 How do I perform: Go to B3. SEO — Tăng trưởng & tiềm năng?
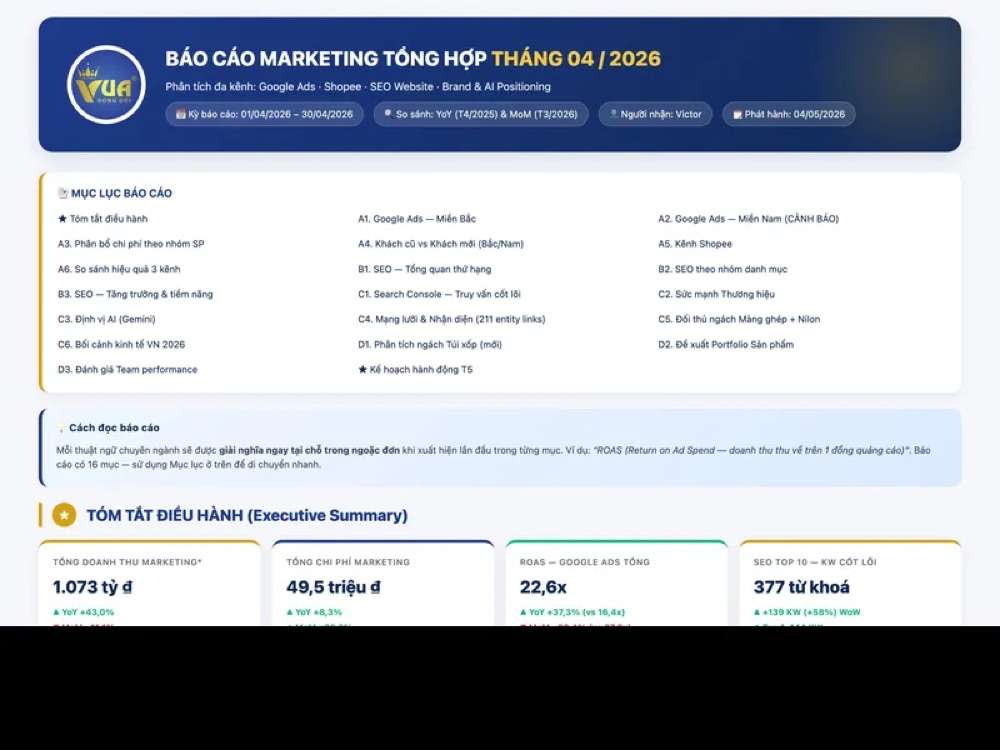point(135,294)
